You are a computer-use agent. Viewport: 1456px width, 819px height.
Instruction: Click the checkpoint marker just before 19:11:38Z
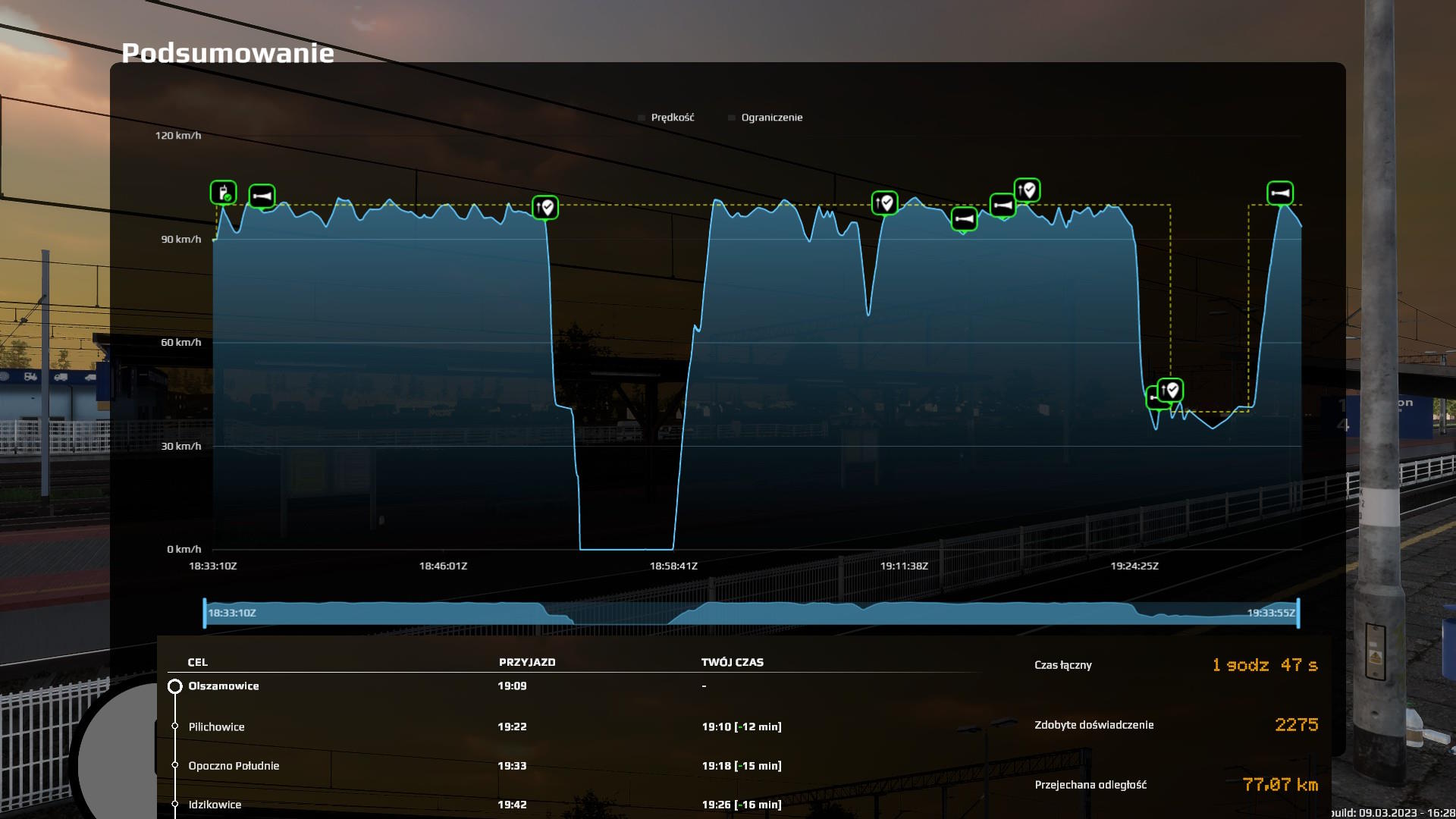(x=884, y=203)
